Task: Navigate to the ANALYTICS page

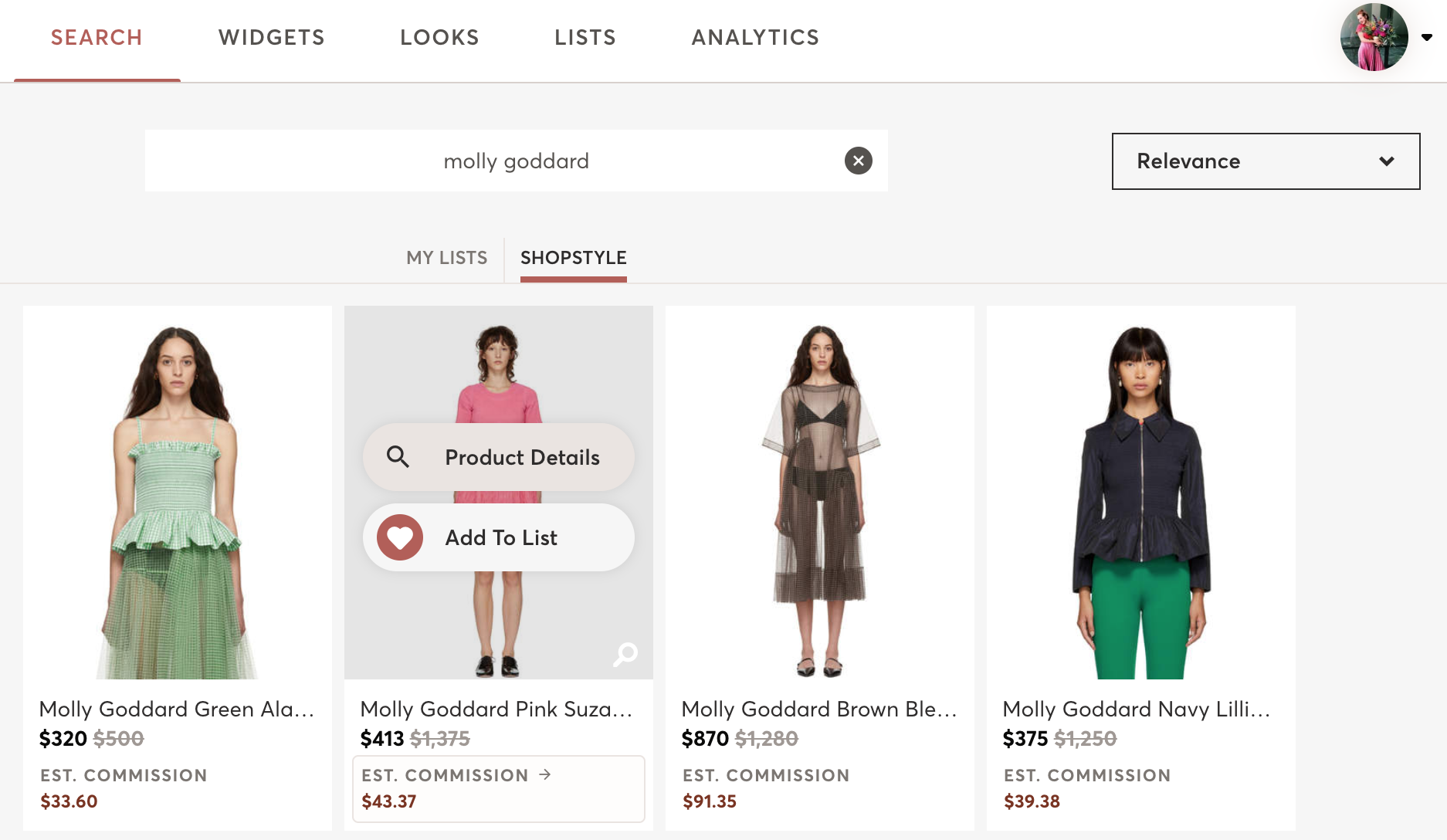Action: click(754, 37)
